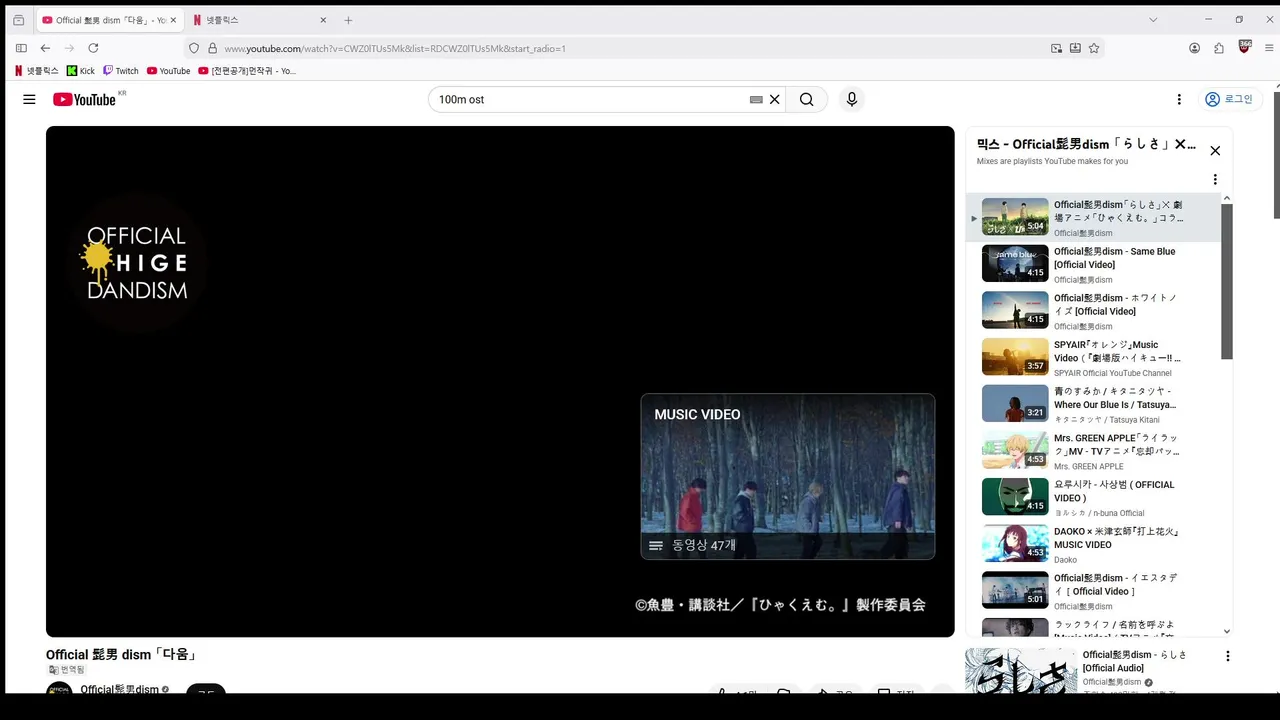Open the on-screen keyboard icon in search box
Image resolution: width=1280 pixels, height=720 pixels.
[756, 99]
